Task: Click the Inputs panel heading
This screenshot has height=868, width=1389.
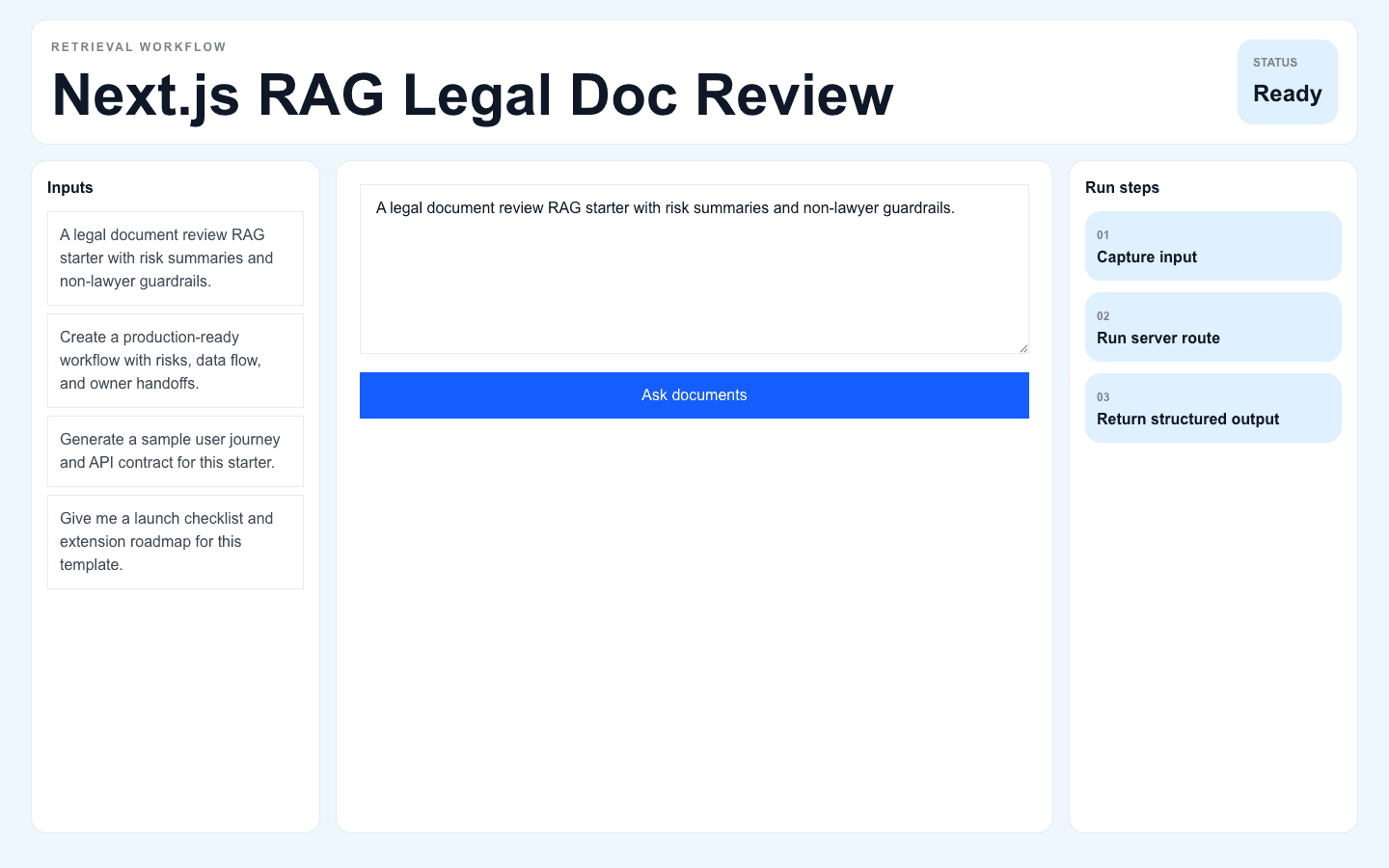Action: point(70,187)
